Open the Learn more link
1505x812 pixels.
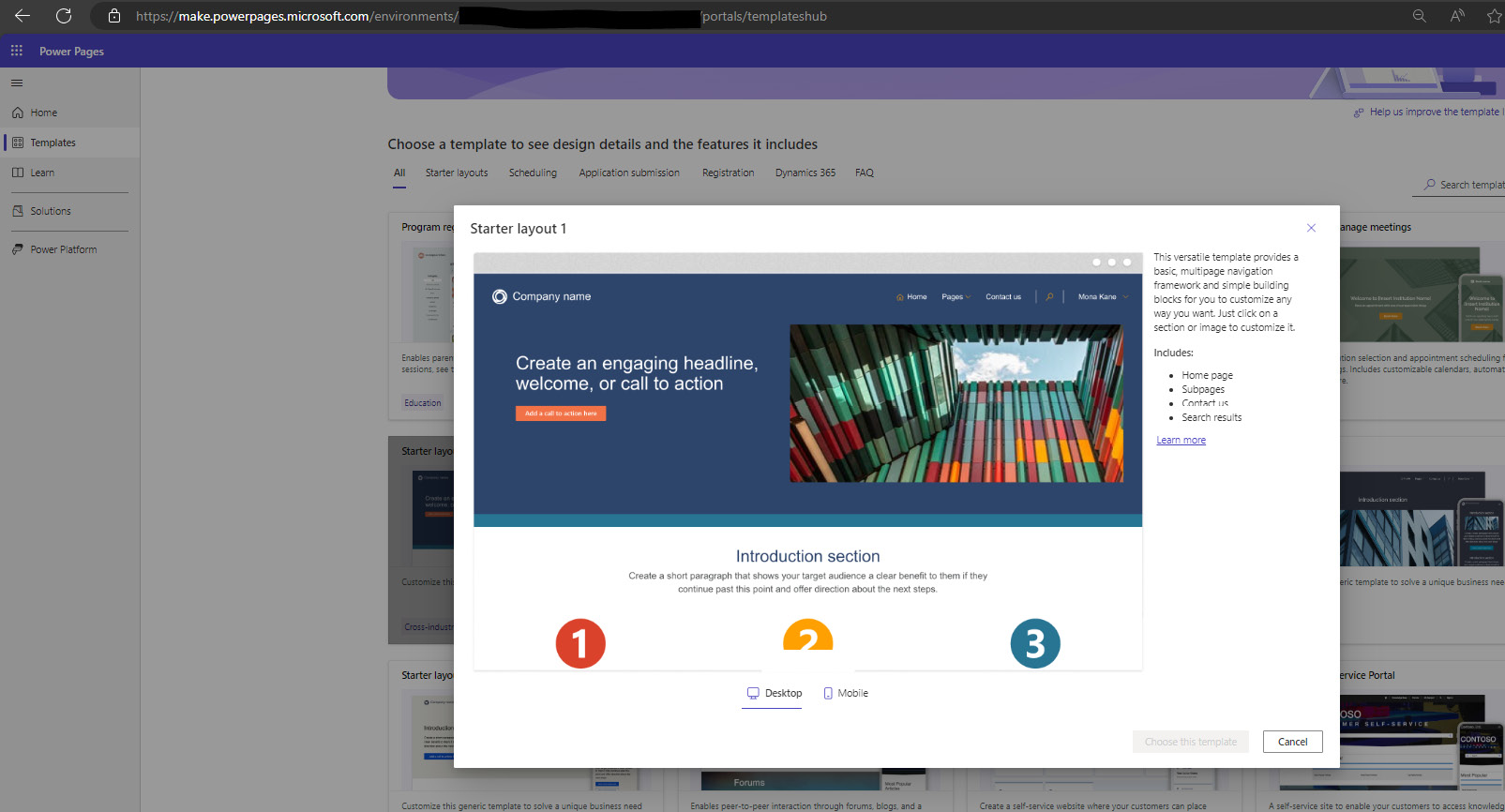(1181, 440)
